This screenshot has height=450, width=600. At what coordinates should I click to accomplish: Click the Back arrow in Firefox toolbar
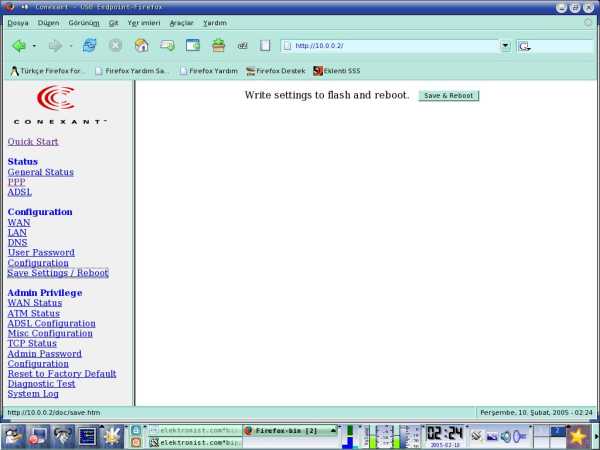[18, 46]
